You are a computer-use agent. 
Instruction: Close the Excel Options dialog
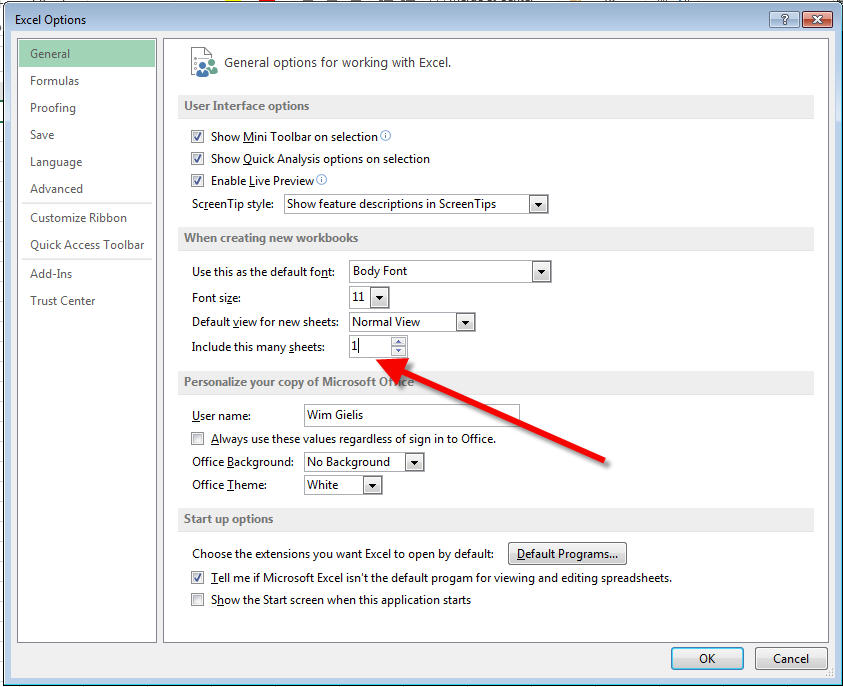tap(817, 20)
